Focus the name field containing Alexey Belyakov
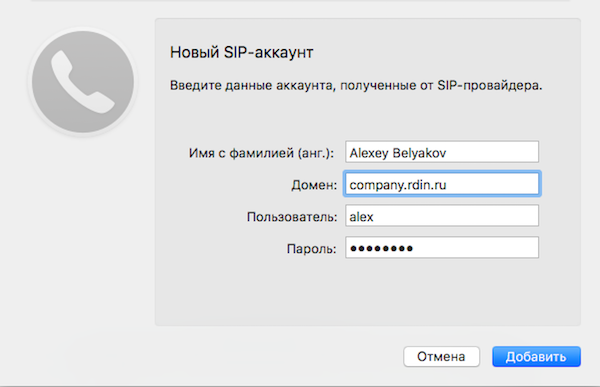Image resolution: width=600 pixels, height=387 pixels. [442, 152]
